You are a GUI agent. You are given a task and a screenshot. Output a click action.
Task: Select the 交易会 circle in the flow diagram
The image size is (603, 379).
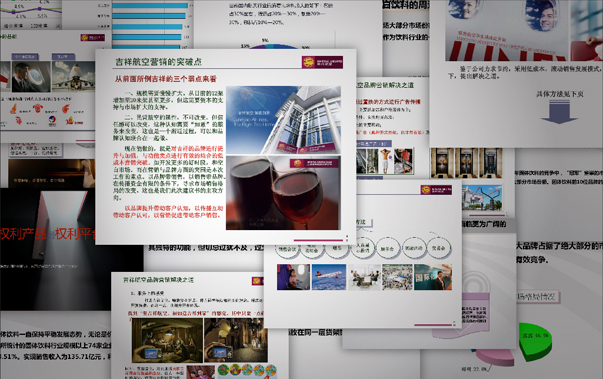click(x=438, y=248)
